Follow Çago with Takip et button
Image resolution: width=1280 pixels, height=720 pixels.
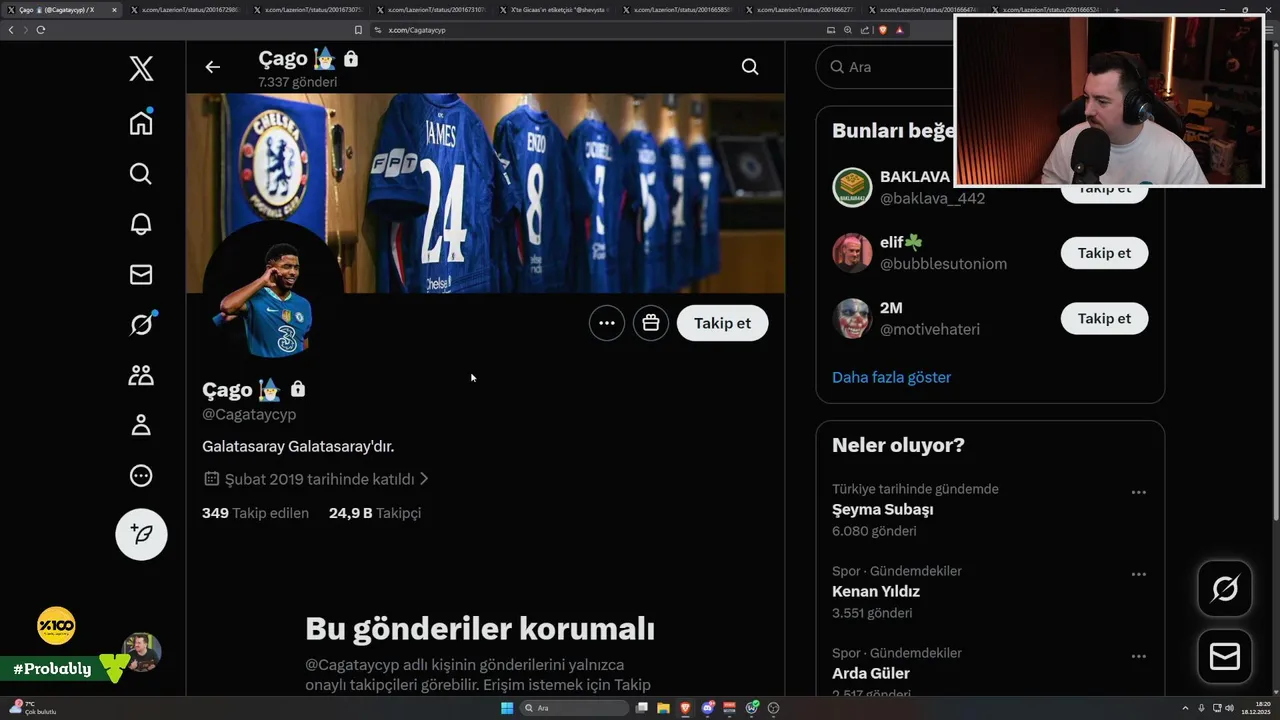pyautogui.click(x=722, y=323)
